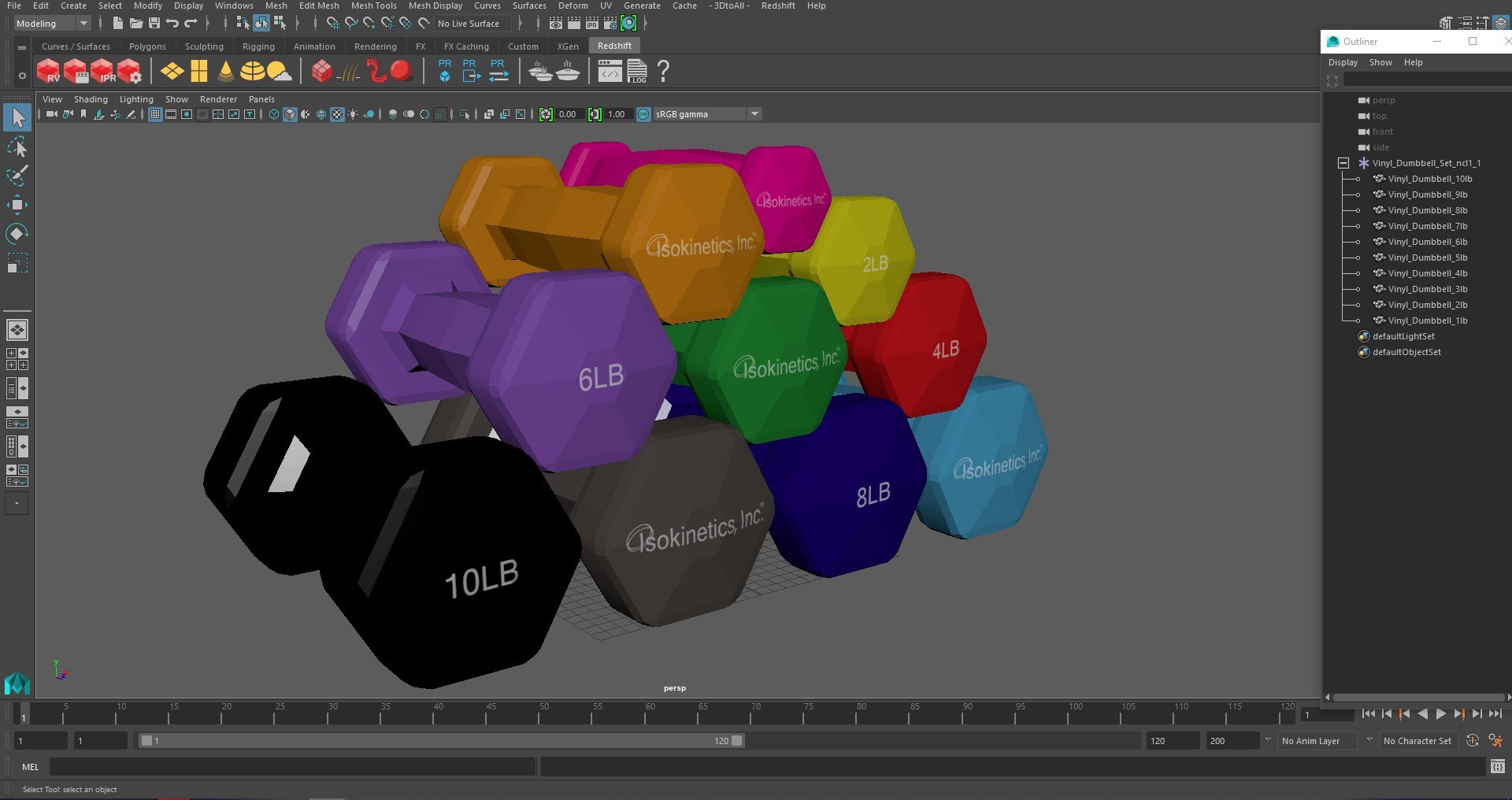Select Vinyl_Dumbbell_10lb in the Outliner
Image resolution: width=1512 pixels, height=800 pixels.
pos(1429,179)
